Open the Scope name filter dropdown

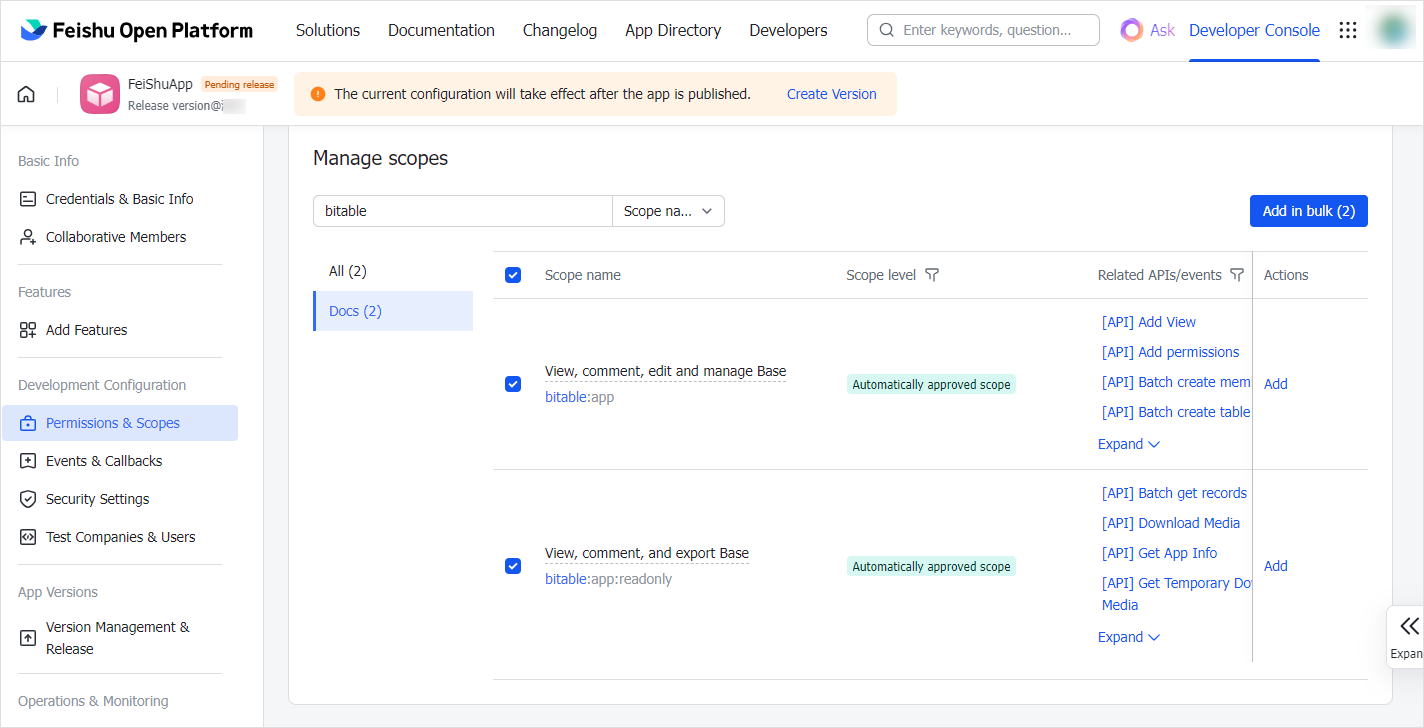668,211
